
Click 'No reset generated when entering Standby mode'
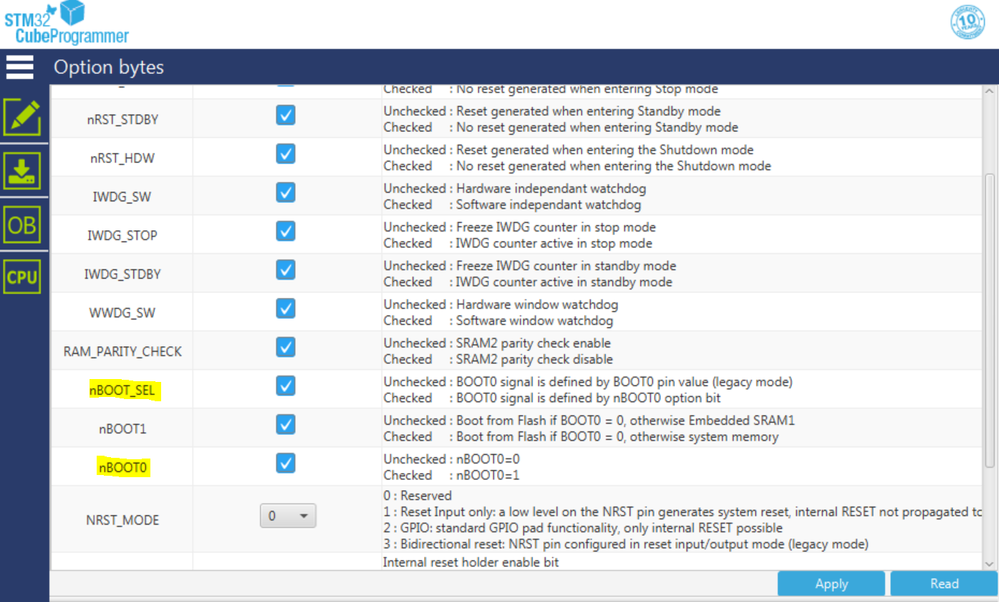click(x=597, y=127)
